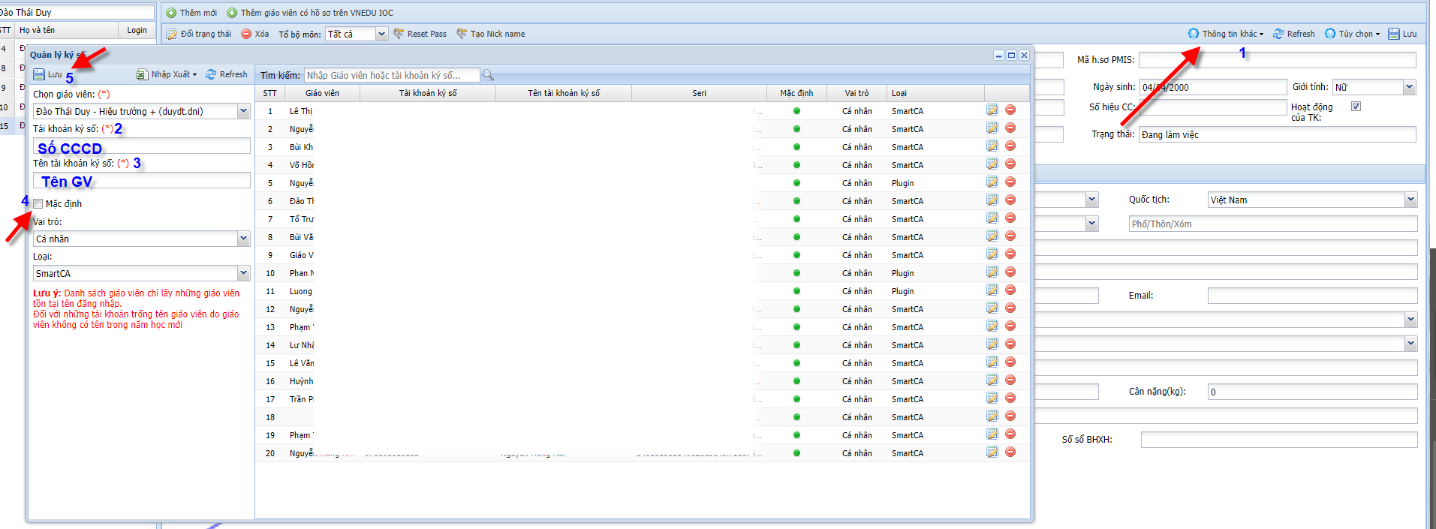Expand the Vai trò combo box

click(x=243, y=239)
